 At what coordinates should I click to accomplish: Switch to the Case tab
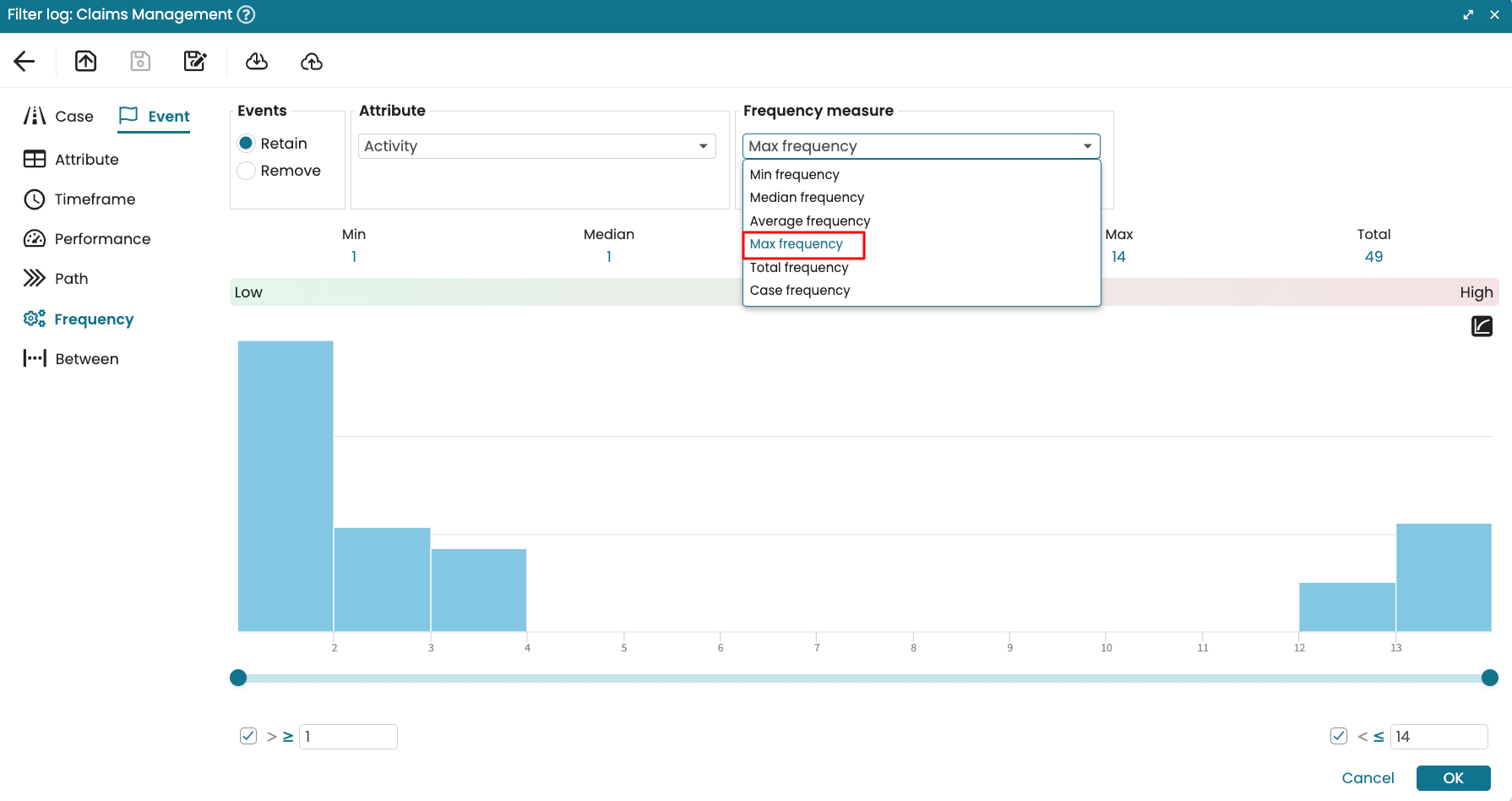click(x=59, y=117)
